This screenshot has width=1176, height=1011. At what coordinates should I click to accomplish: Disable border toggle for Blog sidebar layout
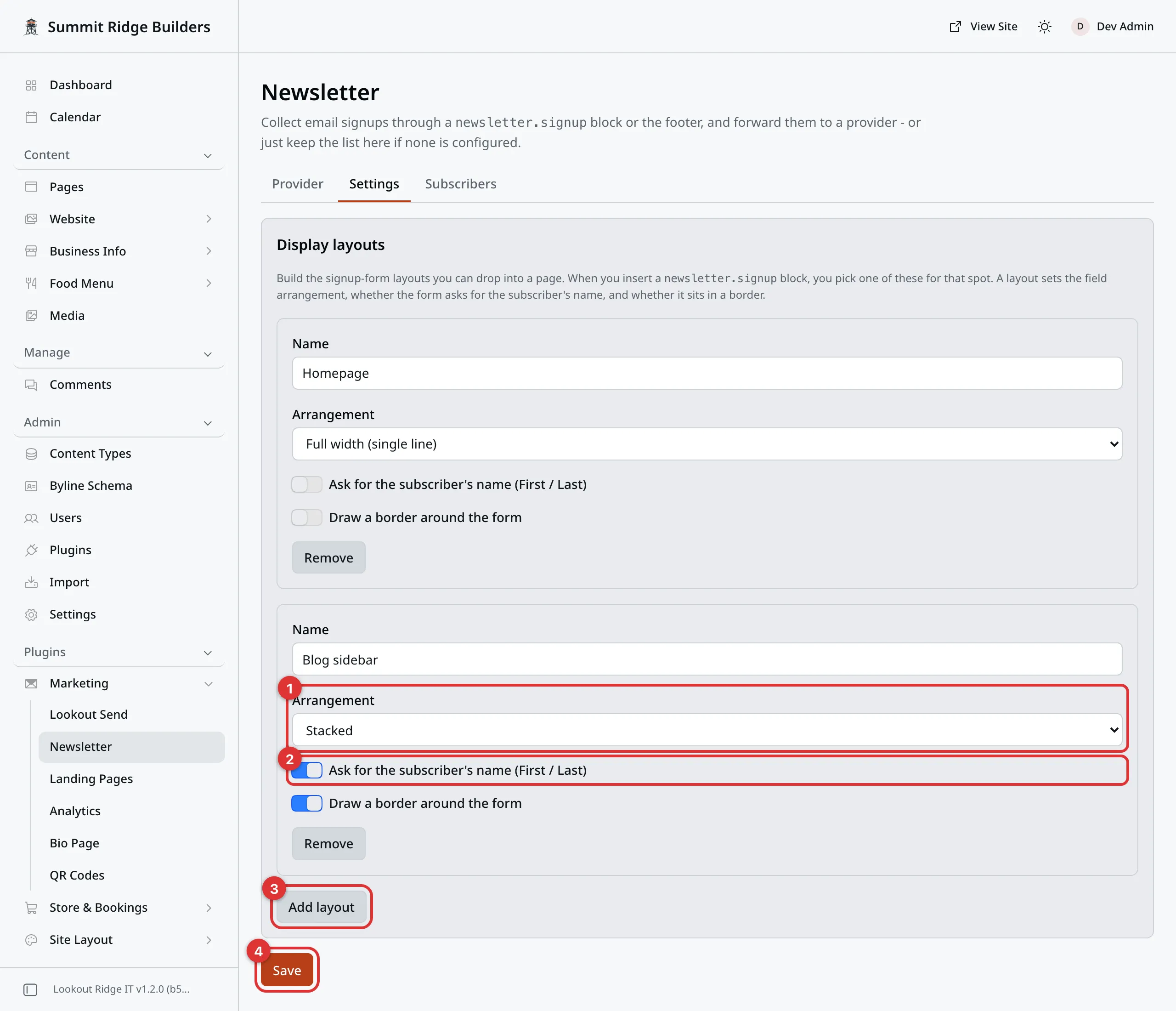pos(306,803)
